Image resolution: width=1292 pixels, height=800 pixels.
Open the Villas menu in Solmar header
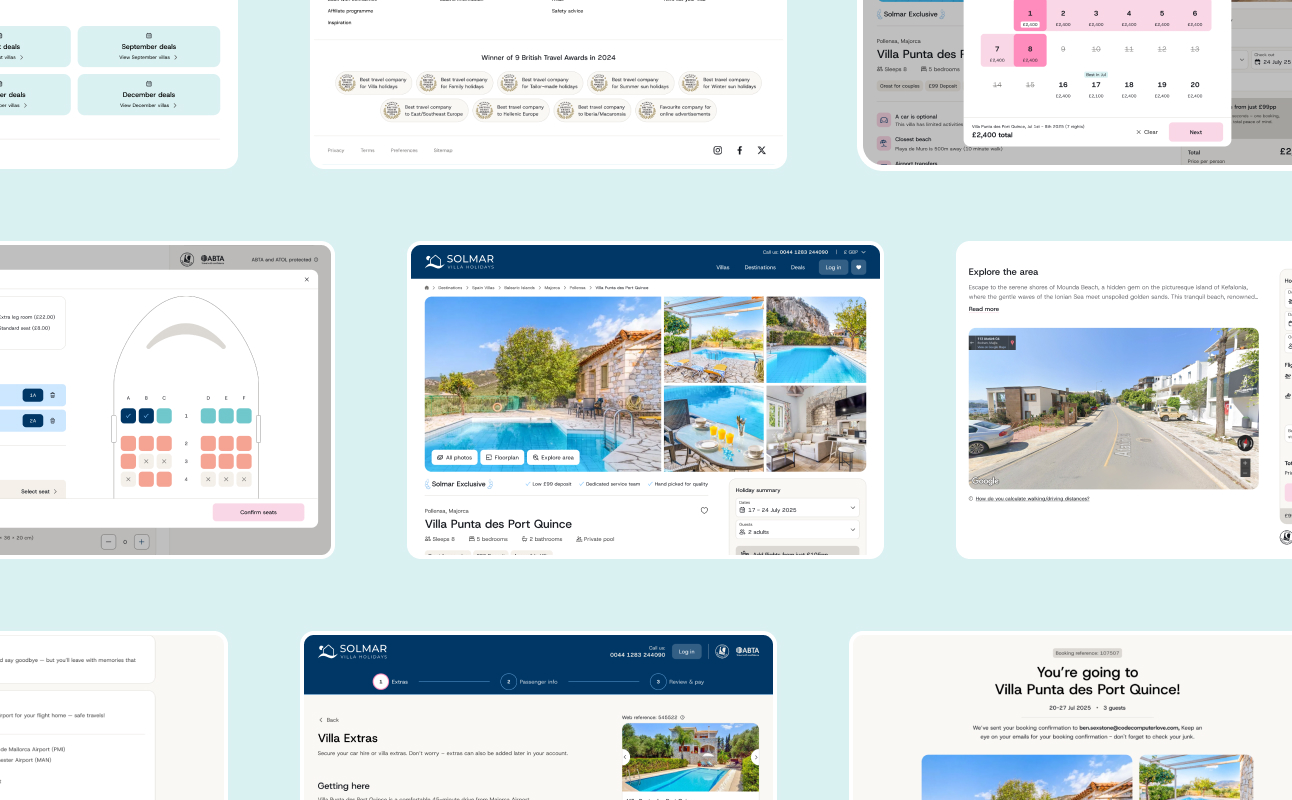point(723,267)
